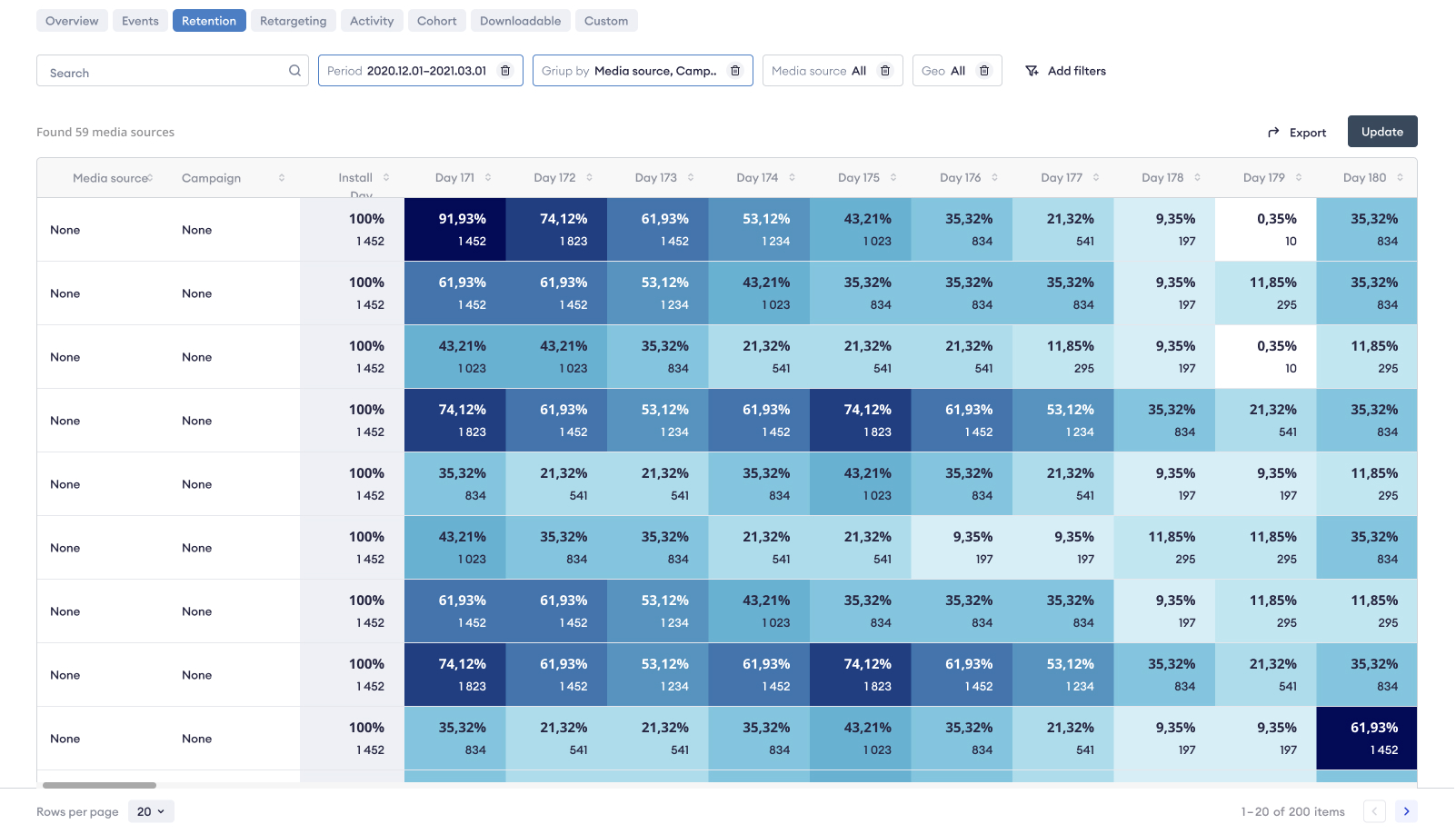Sort the Day 175 column
The image size is (1456, 834).
click(893, 178)
